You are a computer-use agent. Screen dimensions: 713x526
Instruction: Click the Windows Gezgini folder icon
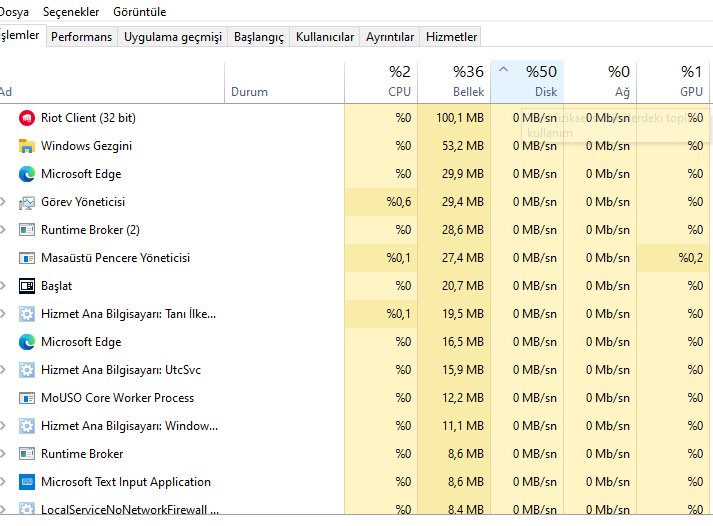tap(27, 146)
